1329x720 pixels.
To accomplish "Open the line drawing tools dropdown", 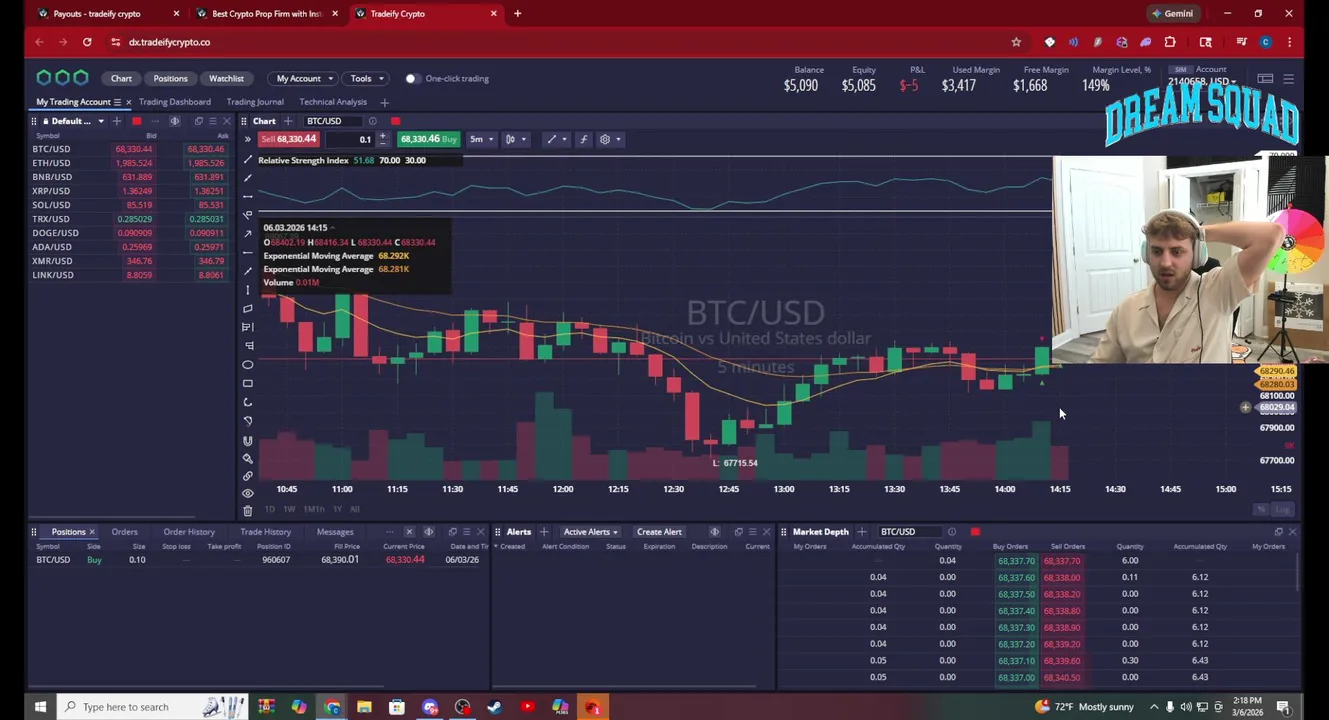I will point(556,140).
